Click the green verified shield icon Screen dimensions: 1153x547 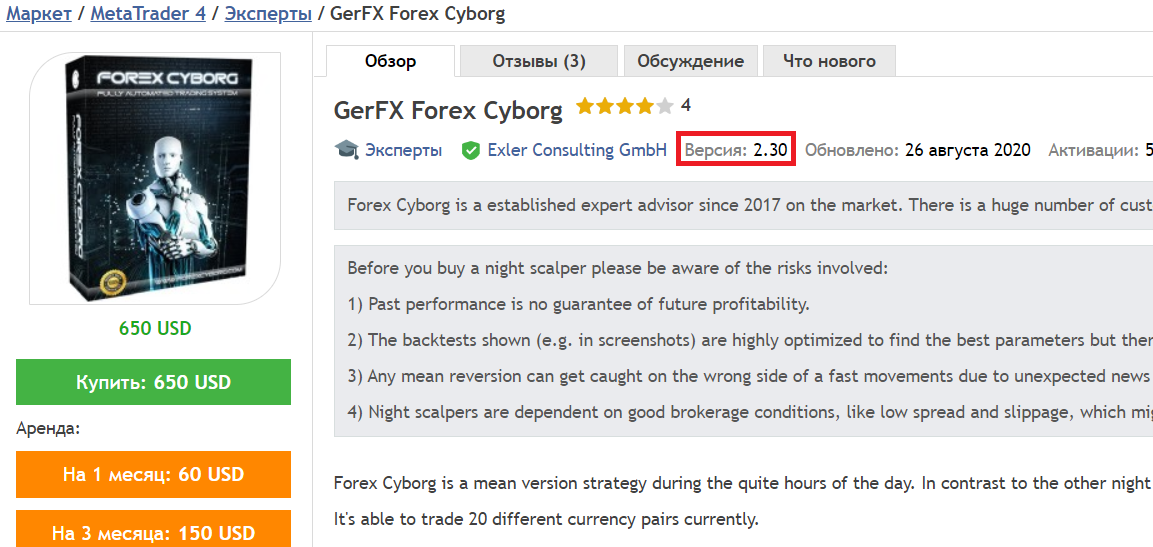[x=470, y=151]
